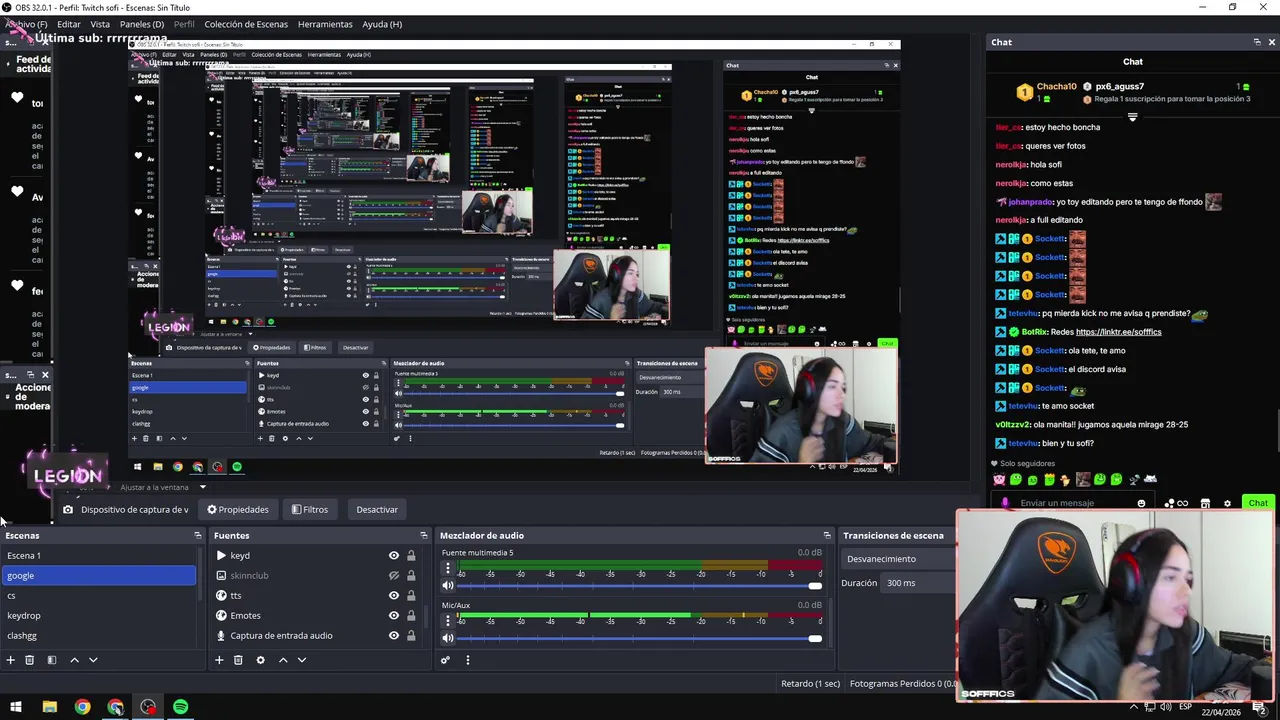Screen dimensions: 1280x720
Task: Collapse chat gift leaderboard handle
Action: (1132, 117)
